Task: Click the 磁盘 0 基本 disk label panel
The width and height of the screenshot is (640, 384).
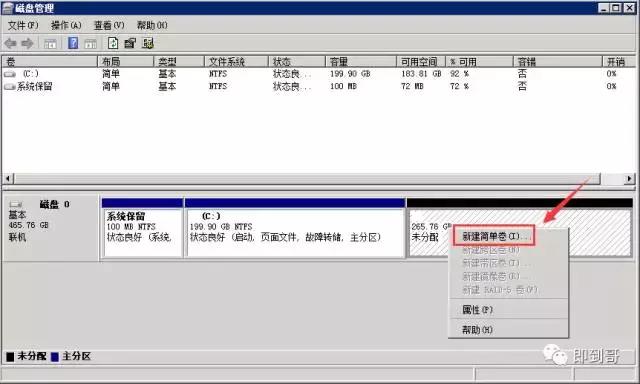Action: 51,228
